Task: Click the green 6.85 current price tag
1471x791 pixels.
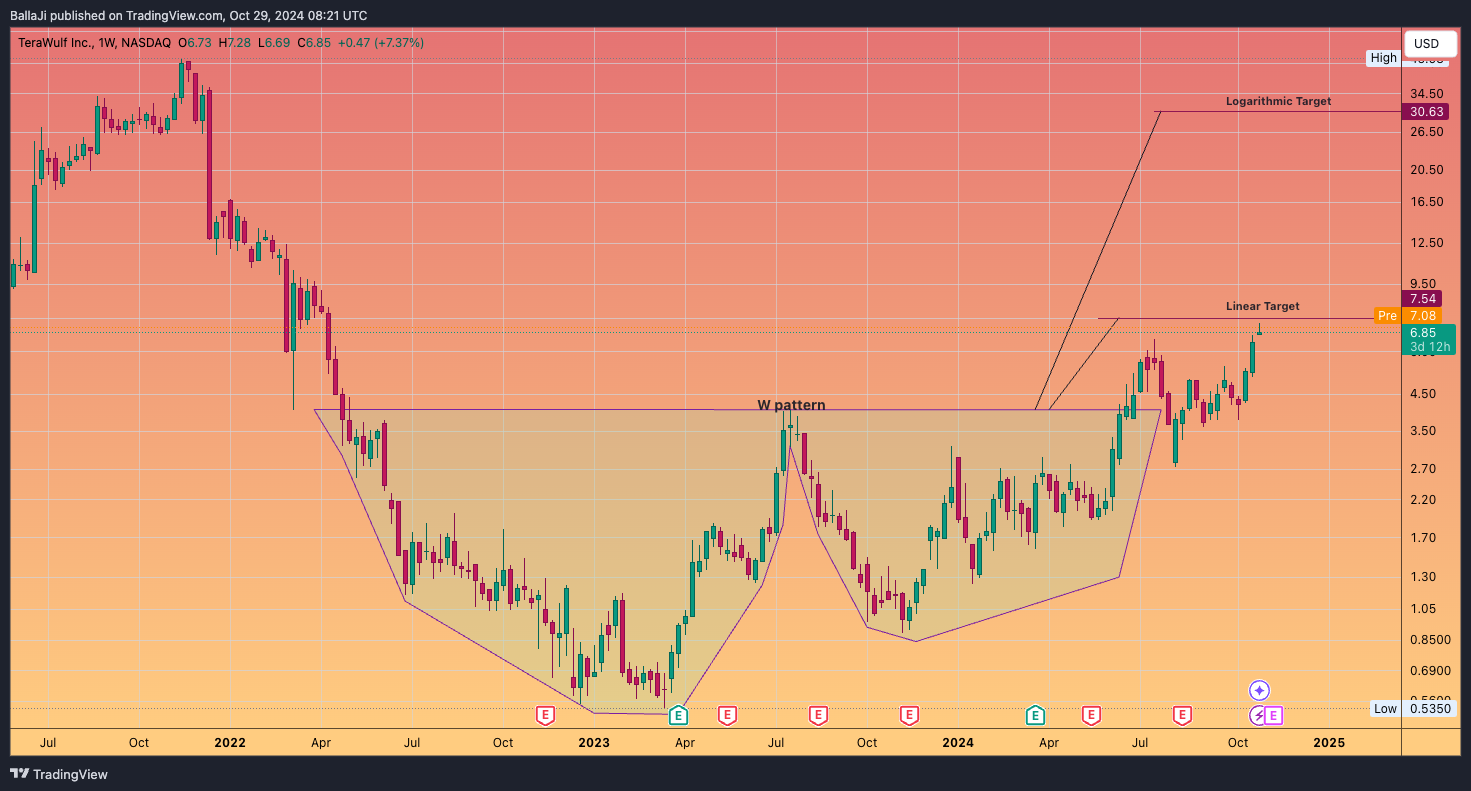Action: point(1423,332)
